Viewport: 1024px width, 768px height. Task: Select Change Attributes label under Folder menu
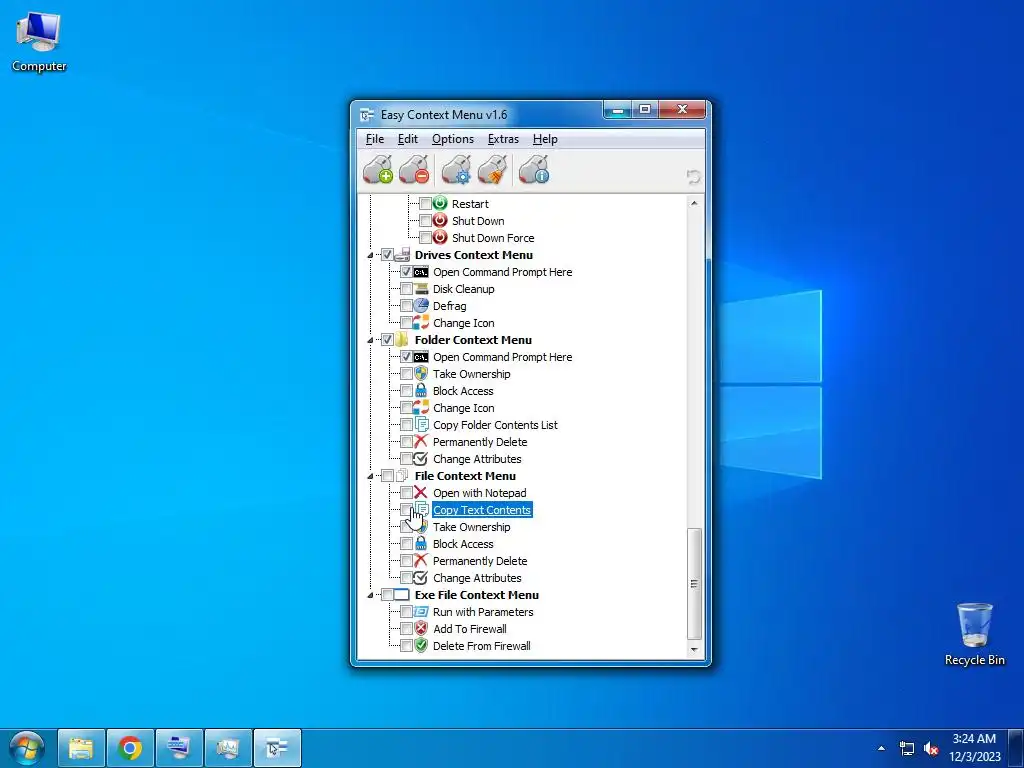(477, 458)
